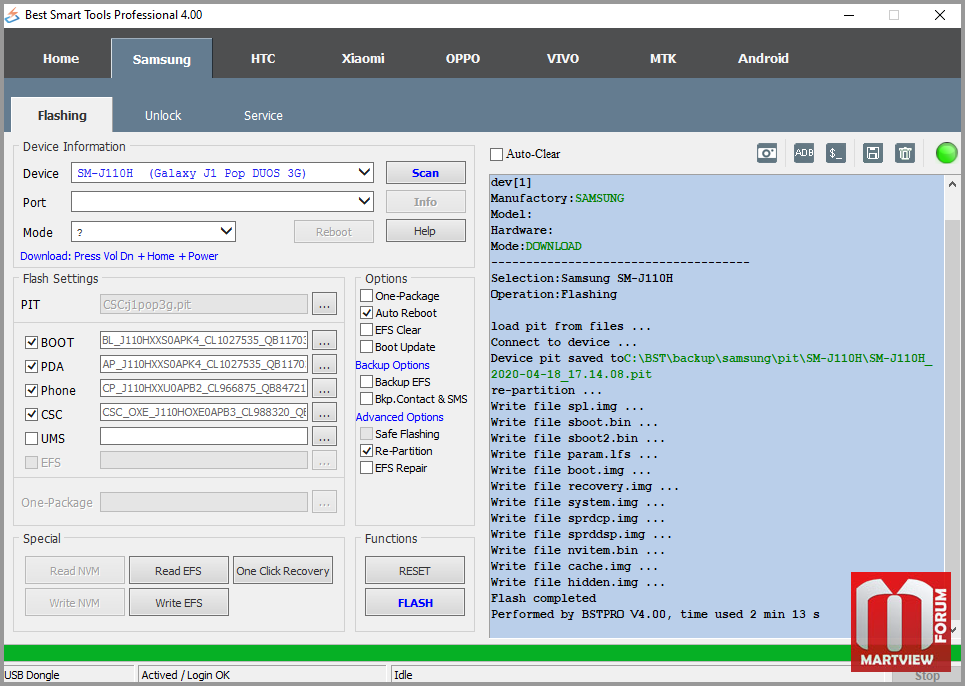The height and width of the screenshot is (686, 965).
Task: Save the log with the floppy disk icon
Action: [873, 153]
